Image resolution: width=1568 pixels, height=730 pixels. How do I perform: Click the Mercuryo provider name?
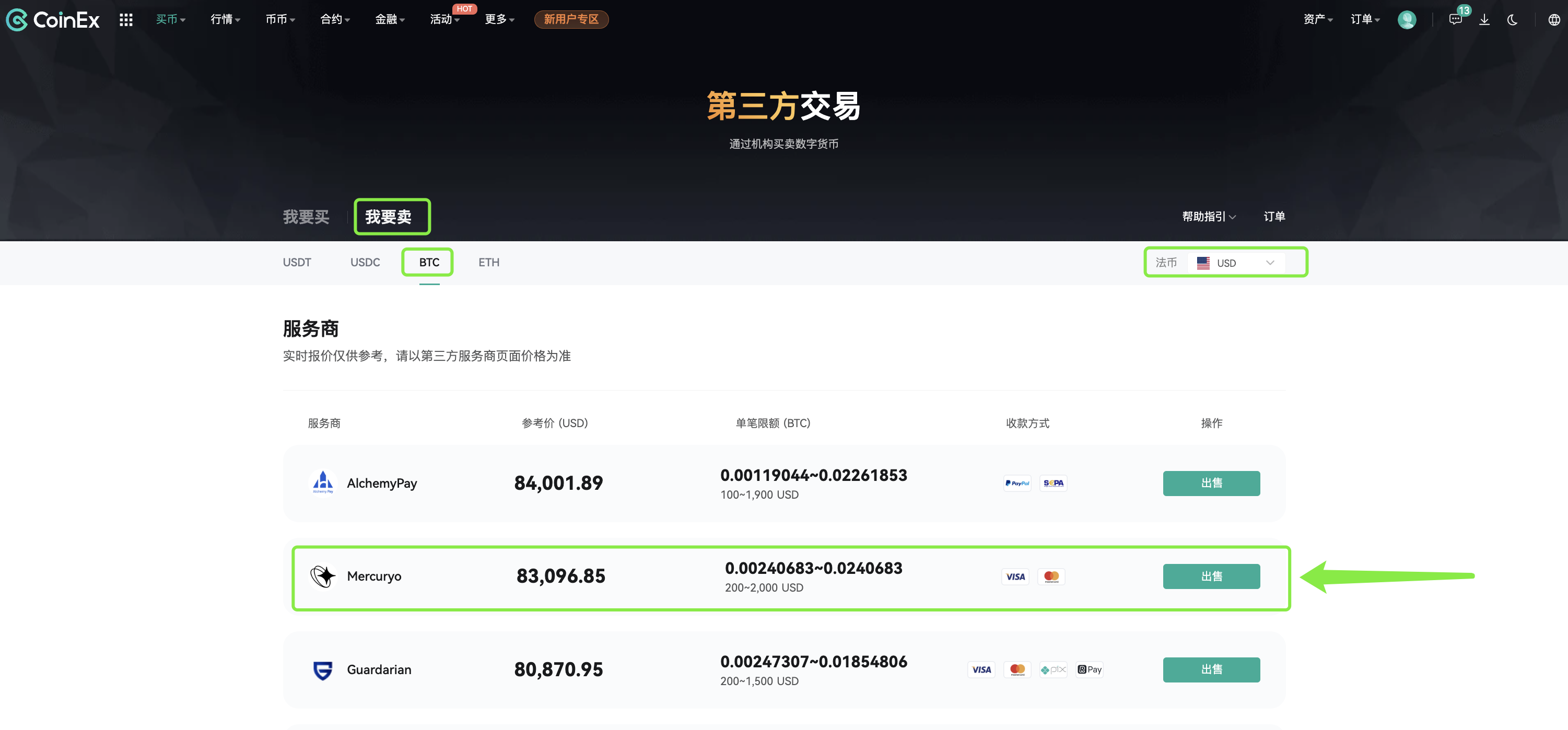(x=374, y=576)
